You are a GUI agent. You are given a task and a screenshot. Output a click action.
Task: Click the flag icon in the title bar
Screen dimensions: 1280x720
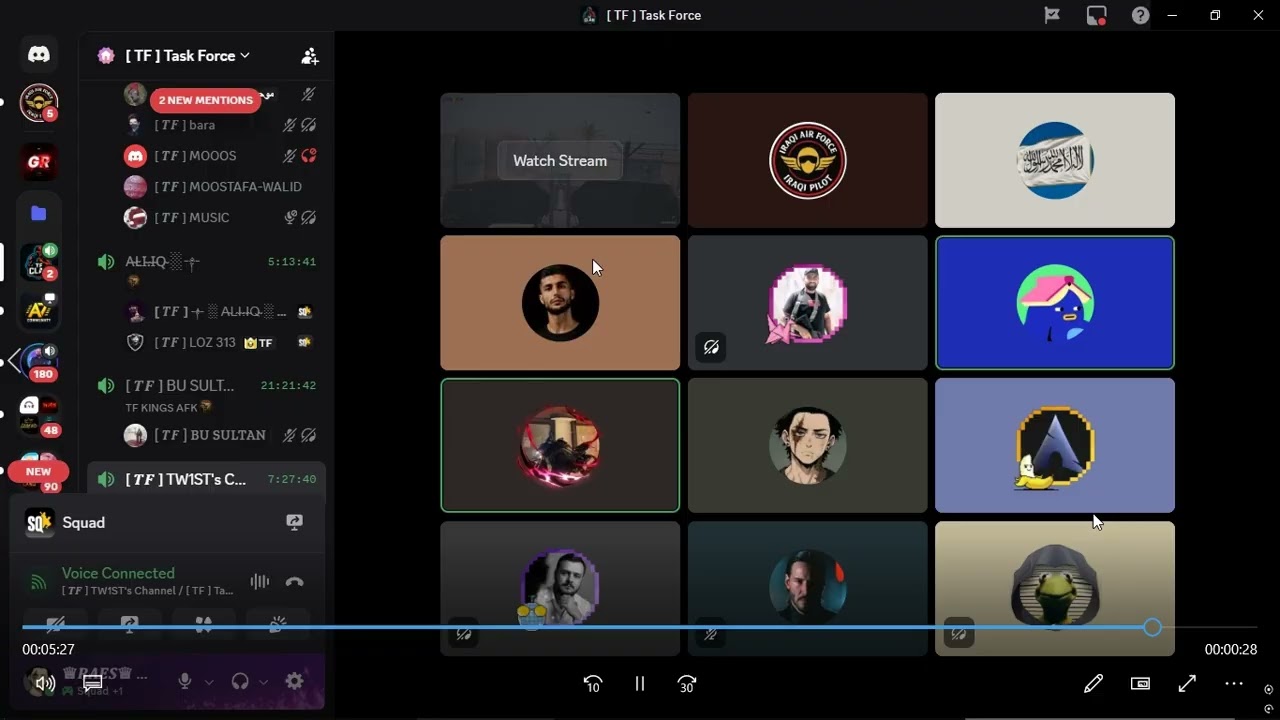[x=1052, y=15]
